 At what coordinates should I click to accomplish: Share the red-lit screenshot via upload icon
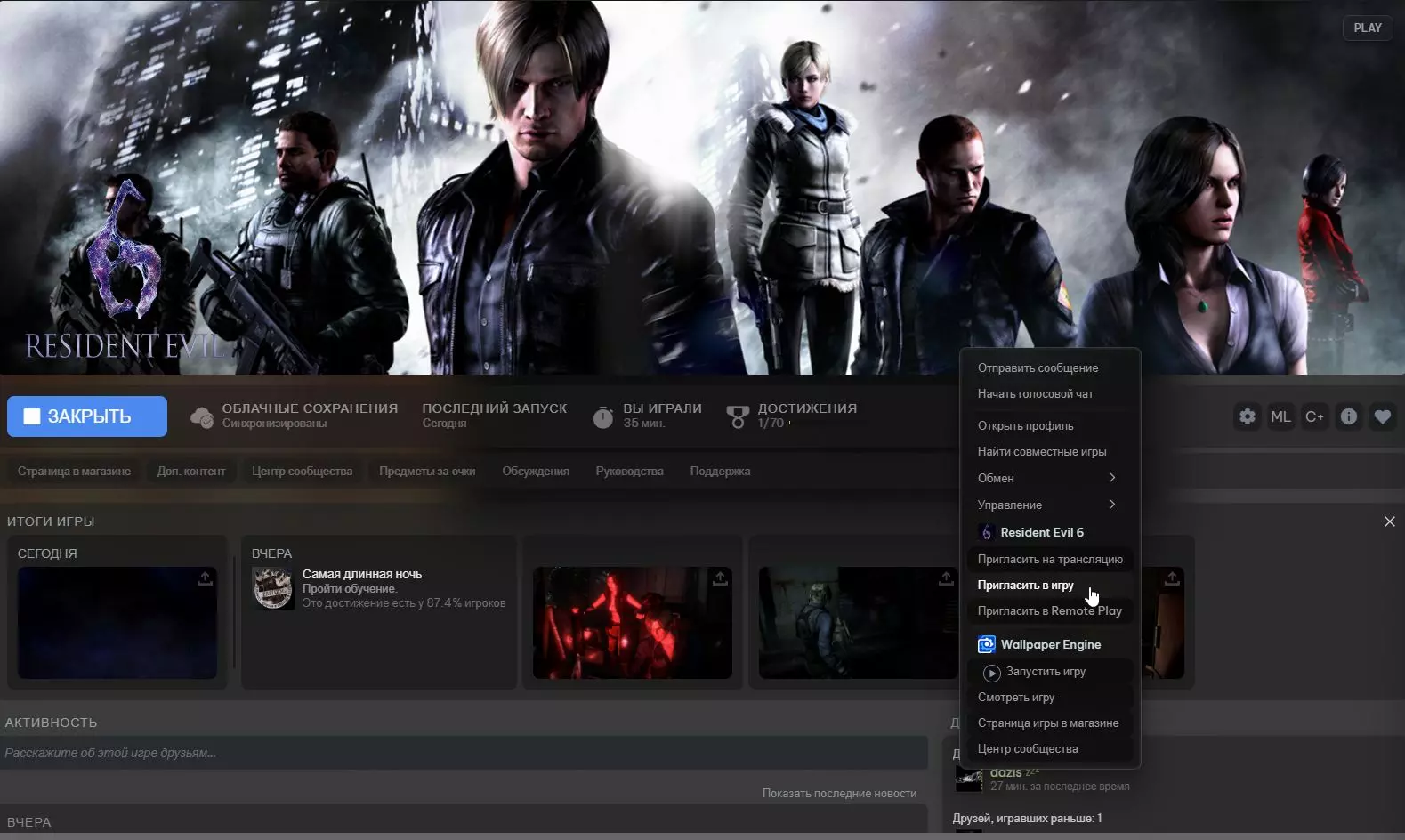pos(720,579)
